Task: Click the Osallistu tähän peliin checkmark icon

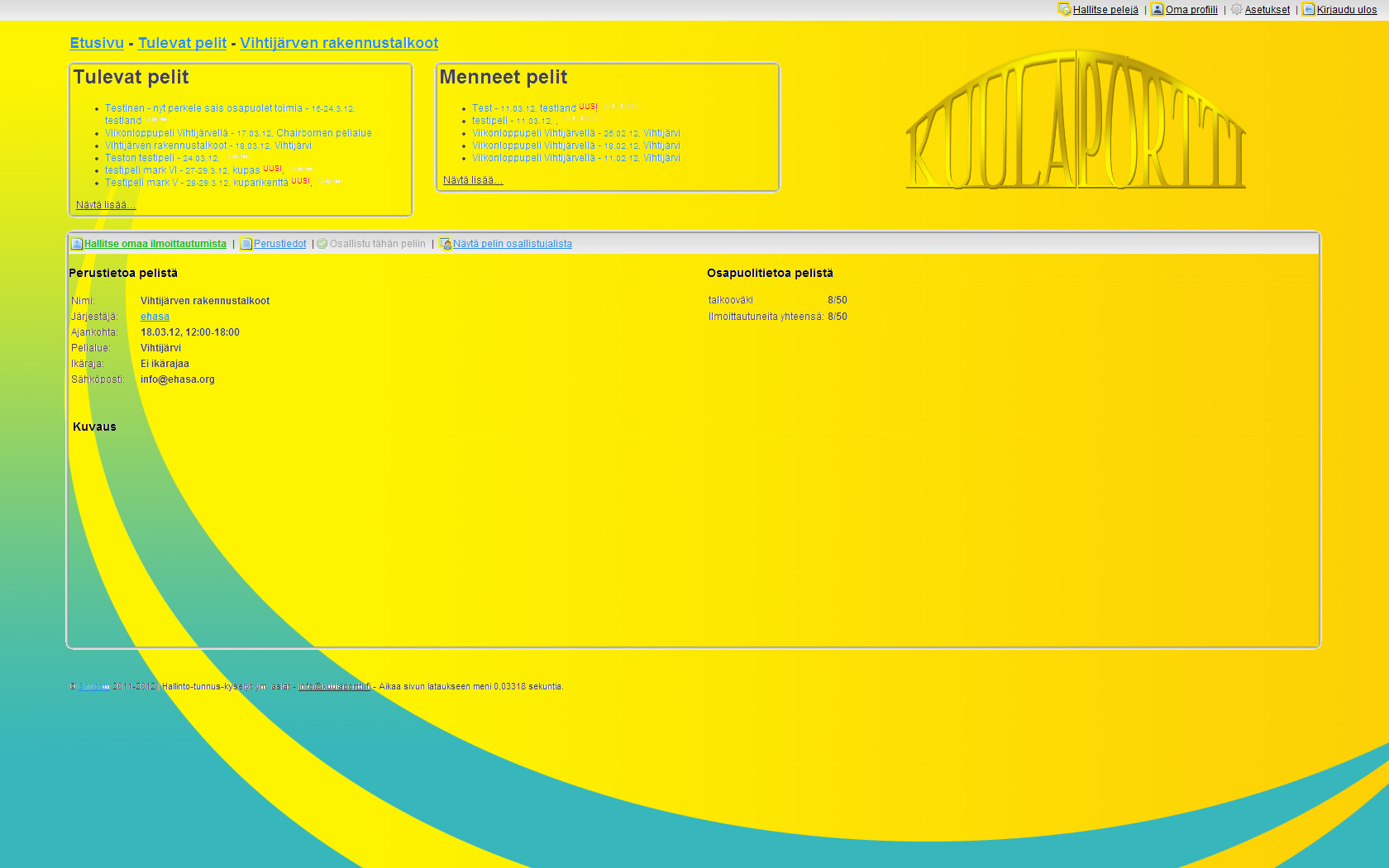Action: tap(322, 244)
